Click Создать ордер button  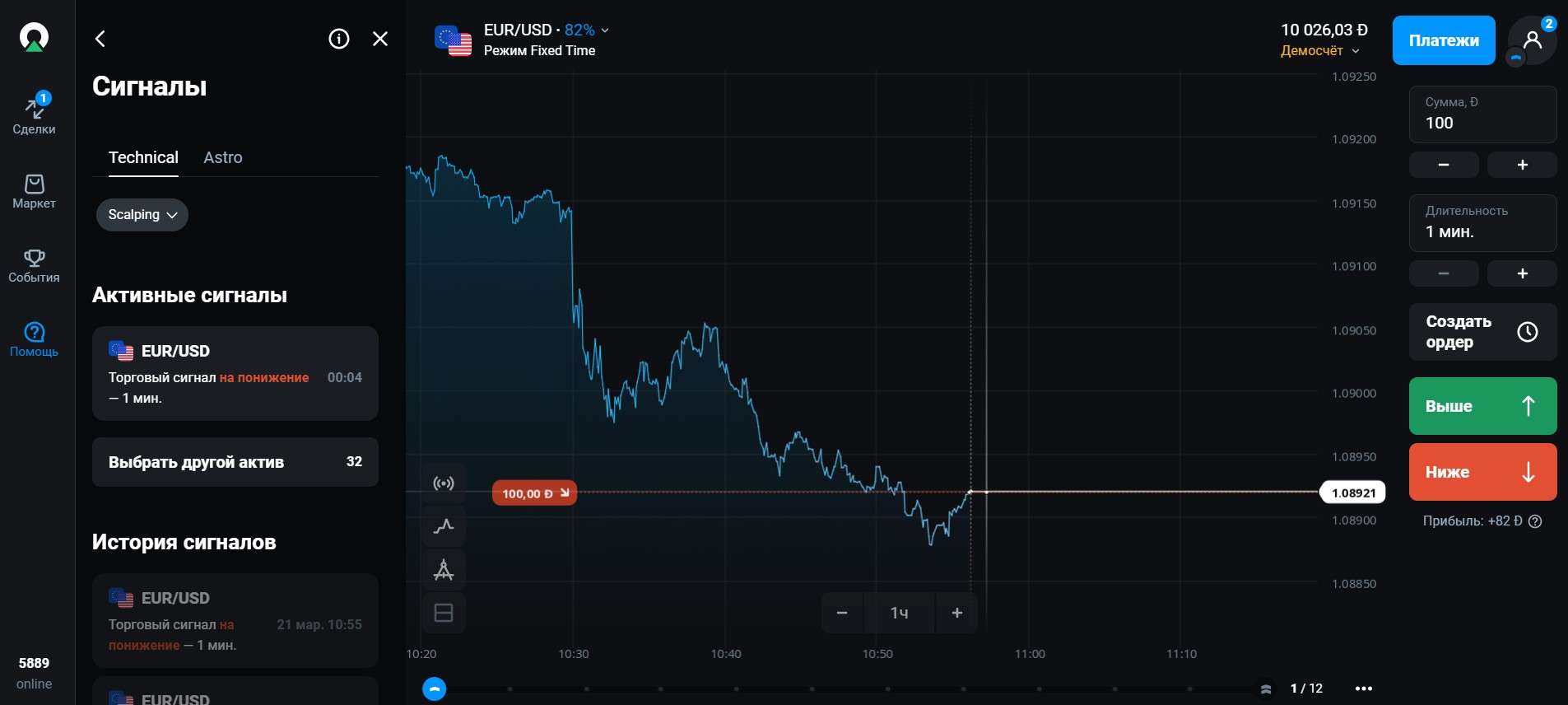pyautogui.click(x=1483, y=332)
